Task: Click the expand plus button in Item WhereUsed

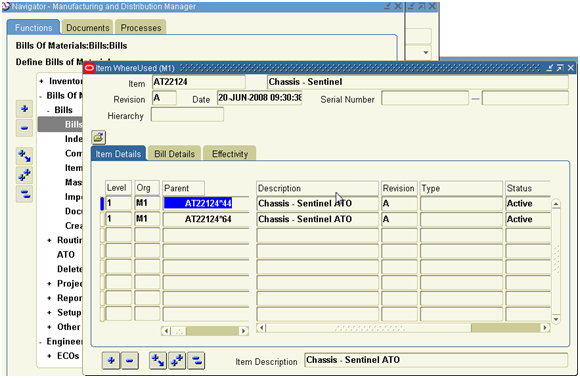Action: tap(111, 360)
